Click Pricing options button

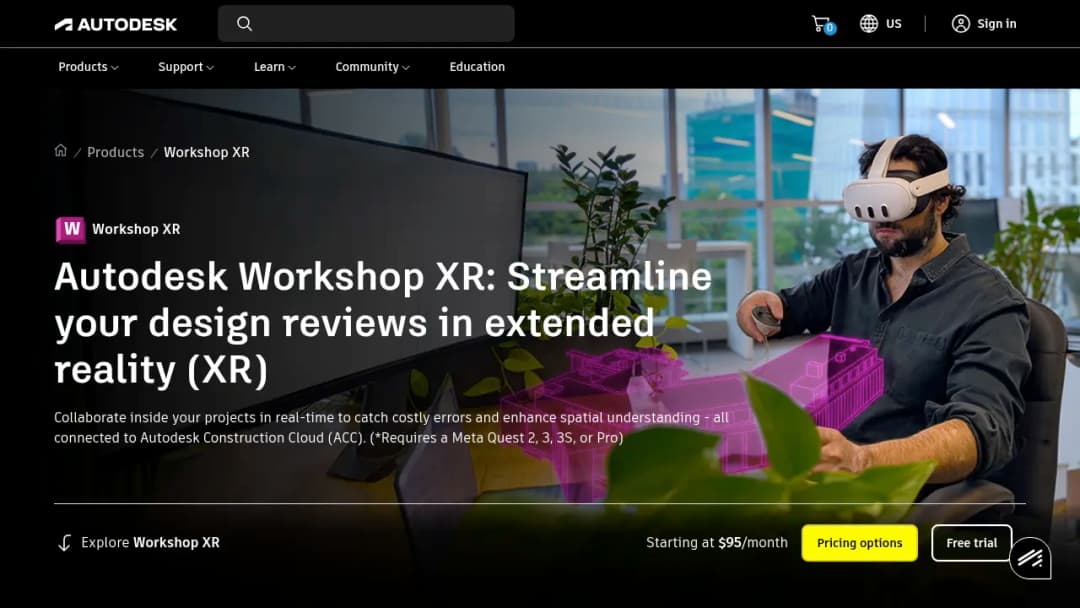click(x=860, y=543)
